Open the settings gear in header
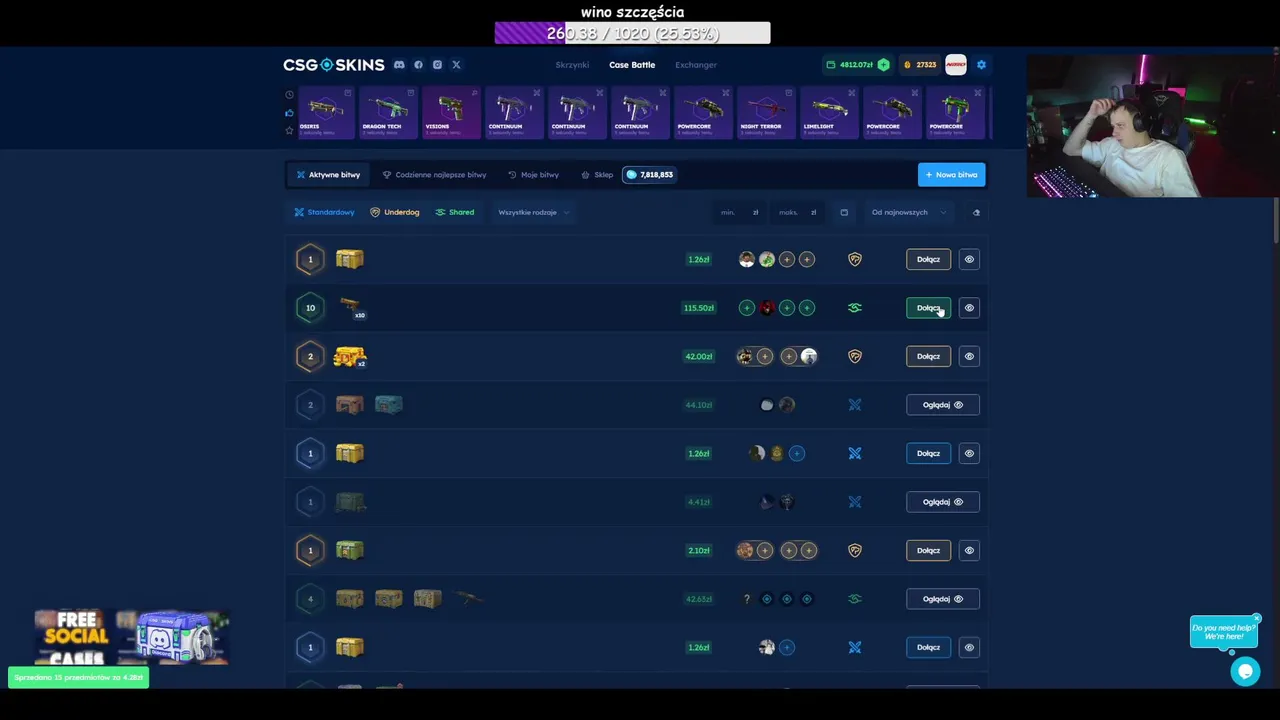 981,65
